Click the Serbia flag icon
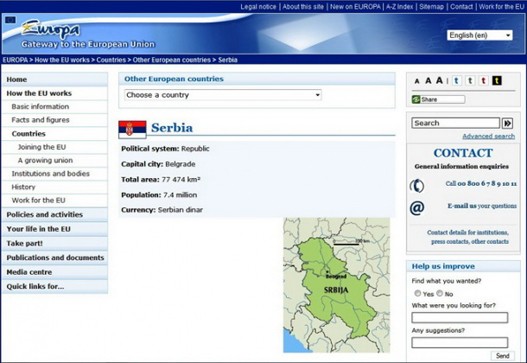527x363 pixels. (132, 129)
